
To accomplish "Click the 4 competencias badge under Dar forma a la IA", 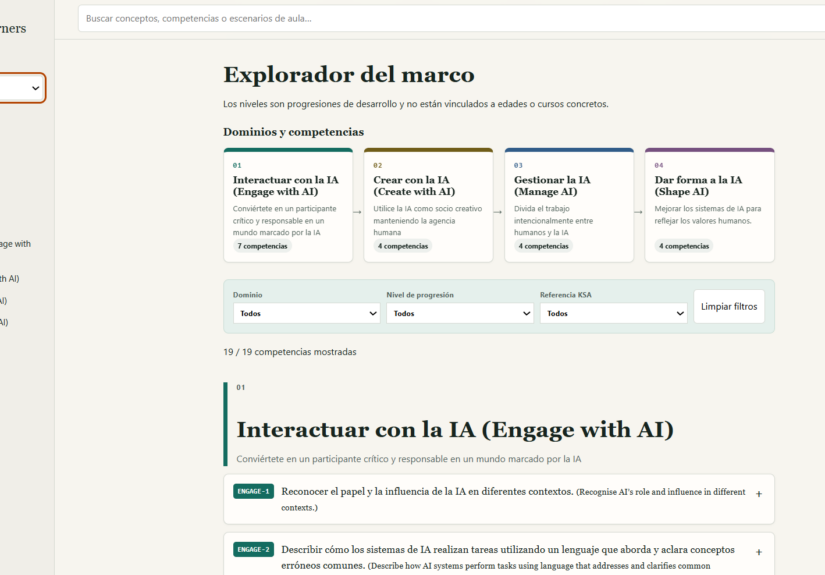I will pos(684,246).
